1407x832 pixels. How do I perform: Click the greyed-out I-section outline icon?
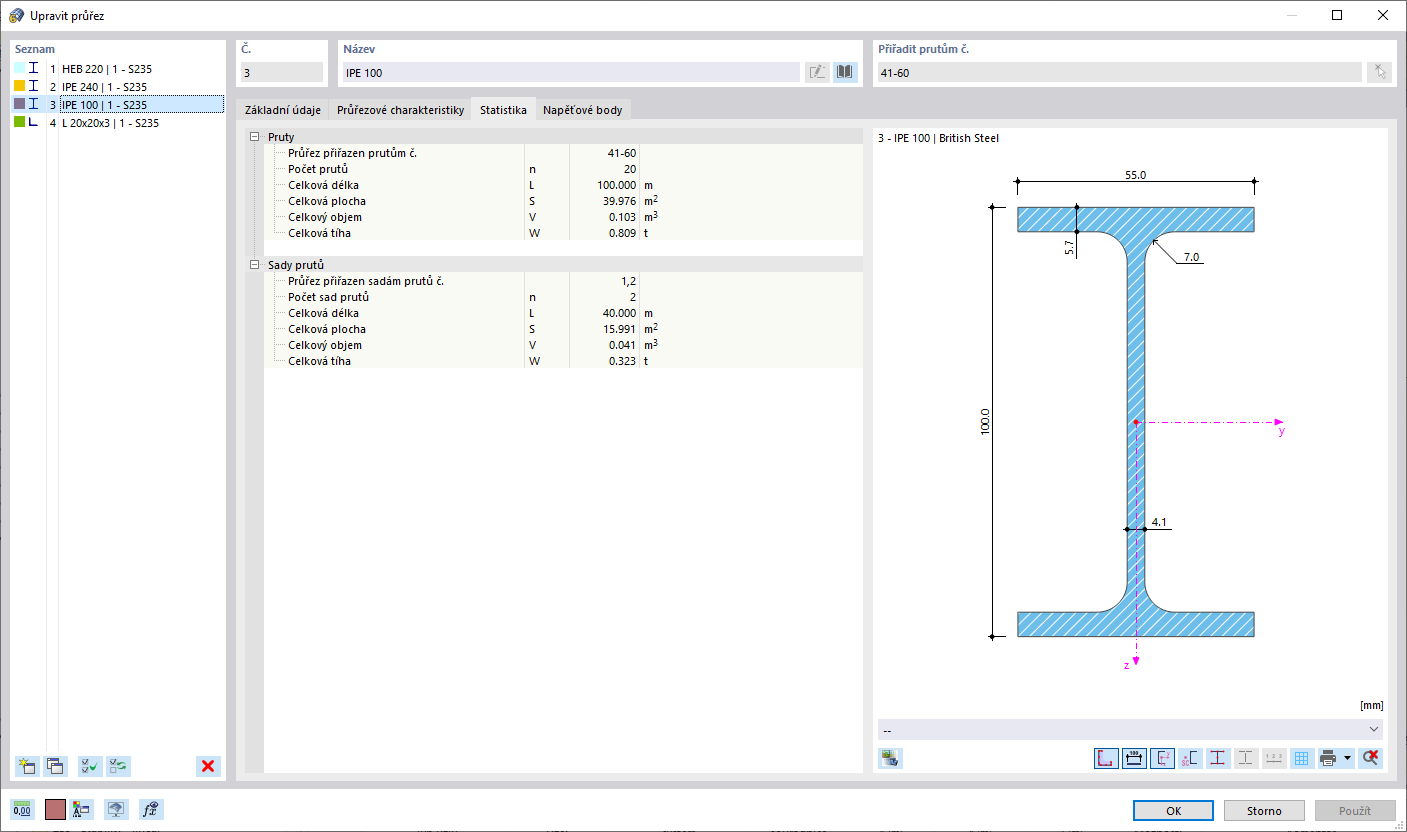1246,758
